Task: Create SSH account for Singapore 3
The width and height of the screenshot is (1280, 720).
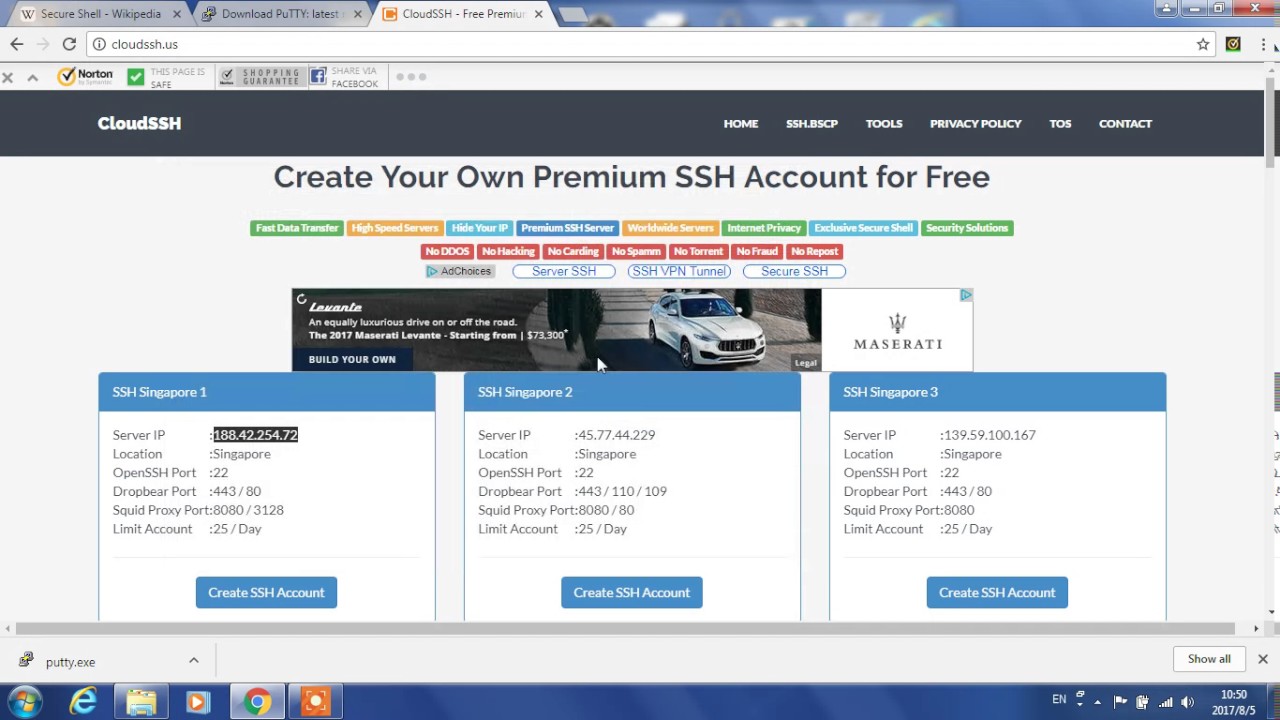Action: [x=997, y=592]
